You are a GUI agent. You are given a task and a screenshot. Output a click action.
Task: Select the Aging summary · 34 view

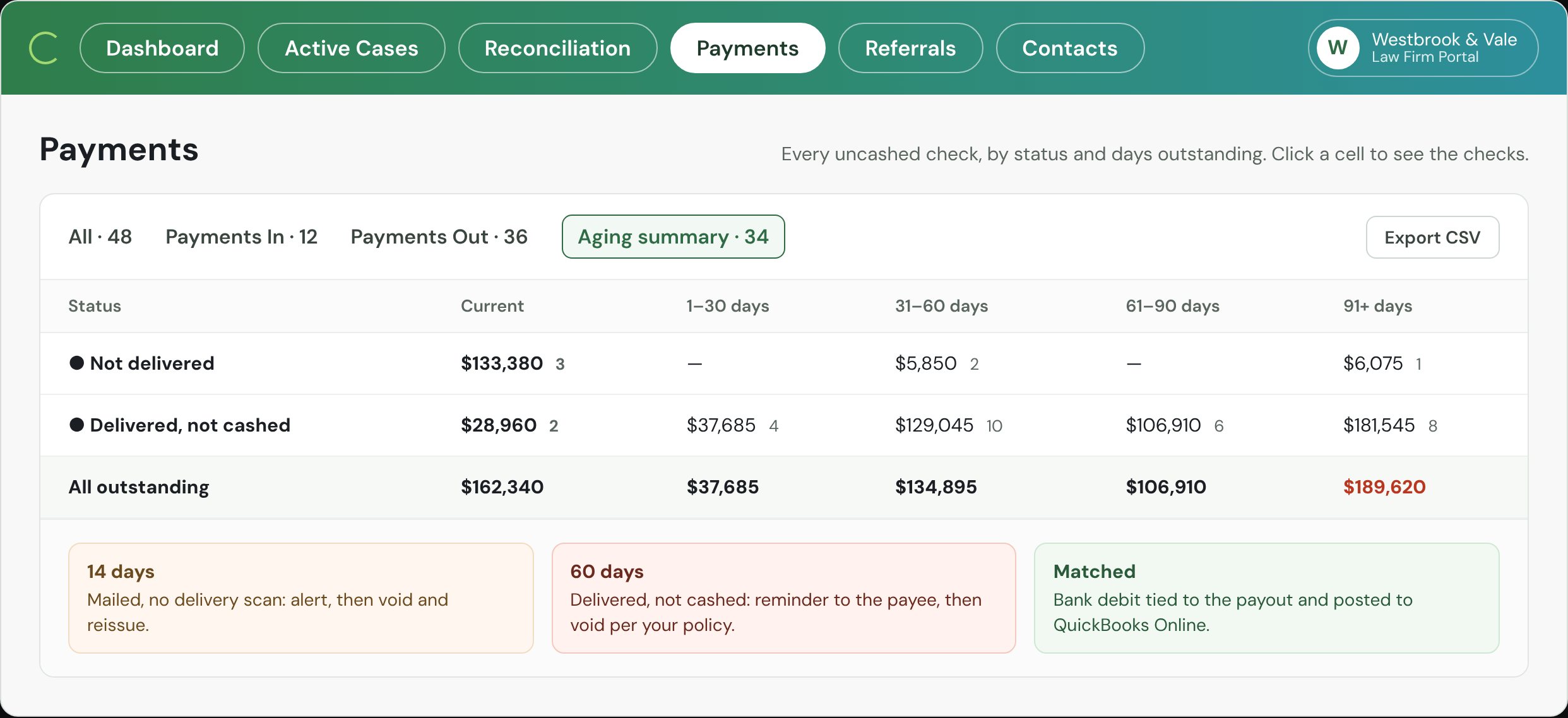pyautogui.click(x=674, y=237)
